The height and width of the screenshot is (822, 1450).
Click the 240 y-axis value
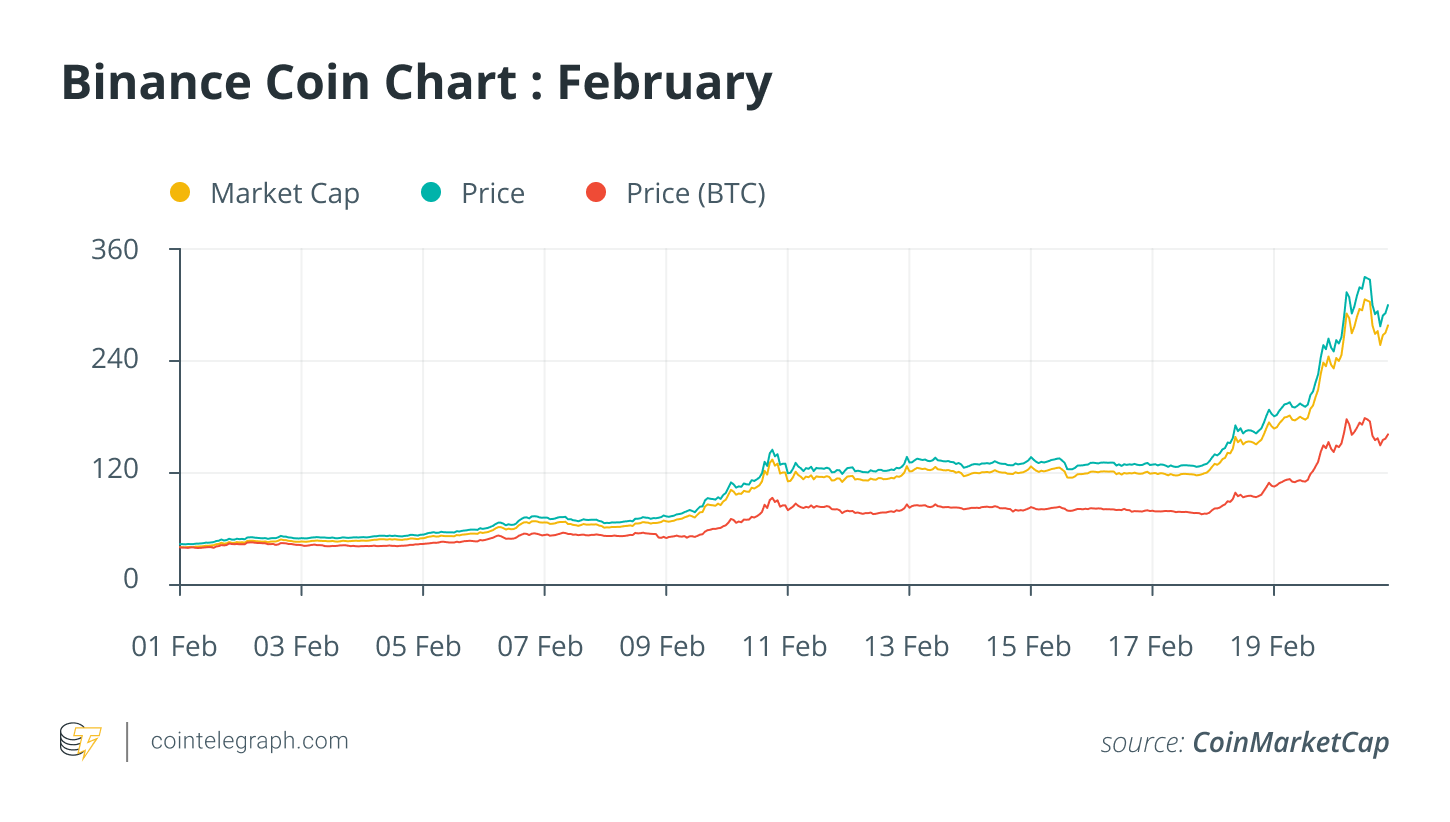click(115, 360)
